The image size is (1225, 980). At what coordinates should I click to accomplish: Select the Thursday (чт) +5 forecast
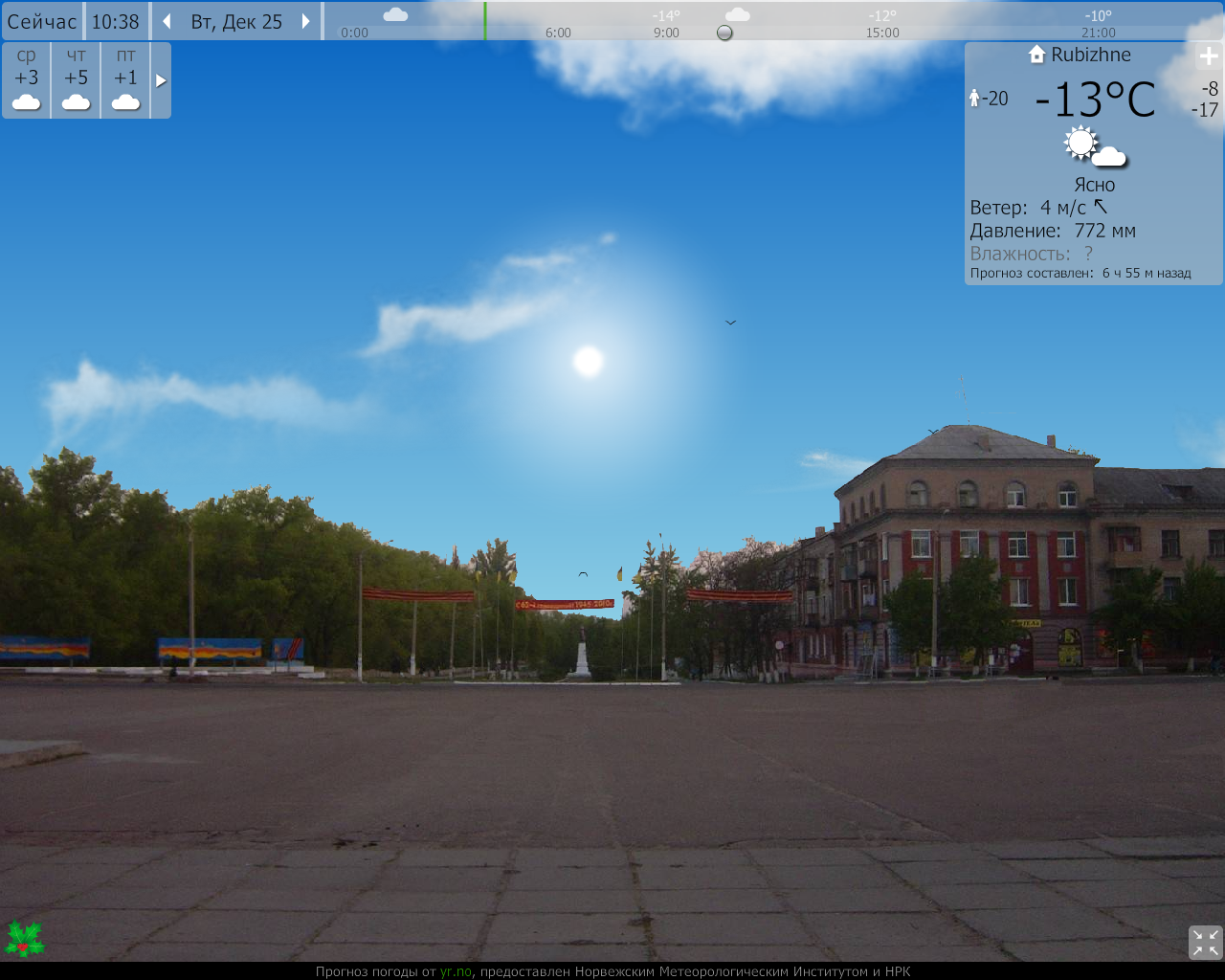click(x=77, y=80)
